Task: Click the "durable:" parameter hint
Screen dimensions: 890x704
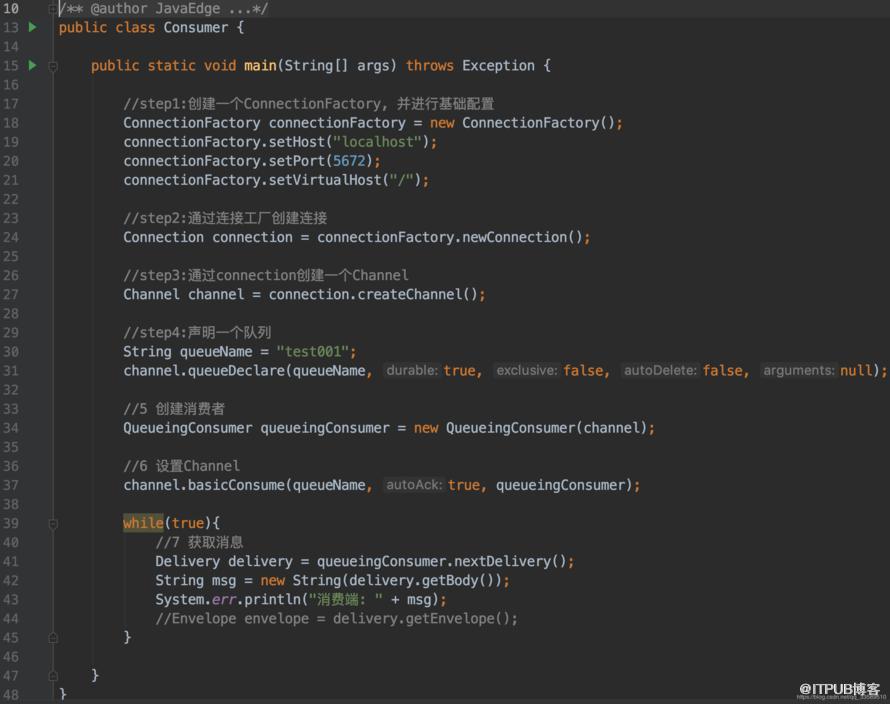Action: point(412,371)
